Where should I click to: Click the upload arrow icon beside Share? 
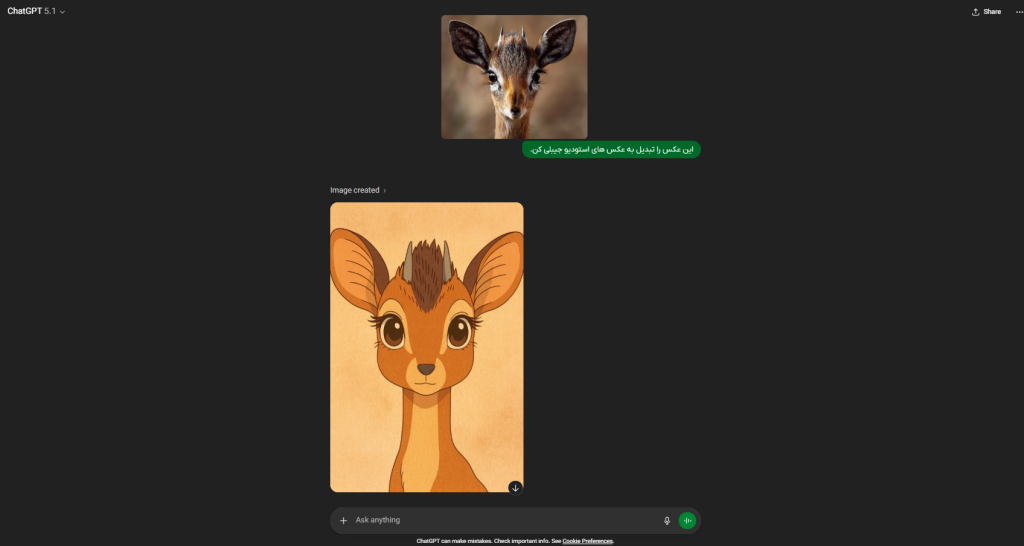975,12
